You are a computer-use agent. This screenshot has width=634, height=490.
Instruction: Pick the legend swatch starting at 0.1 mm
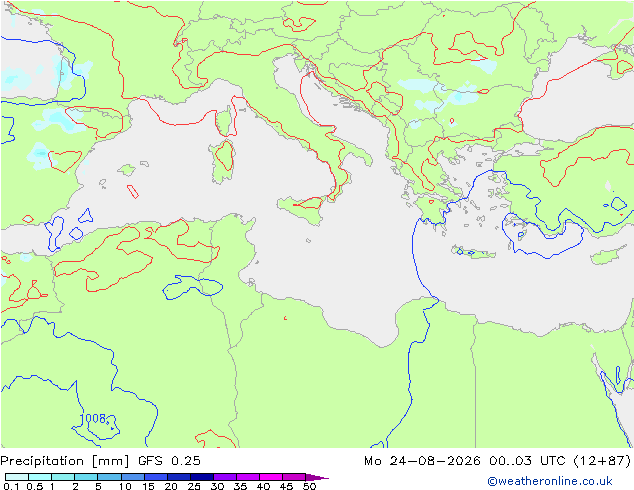[x=17, y=477]
